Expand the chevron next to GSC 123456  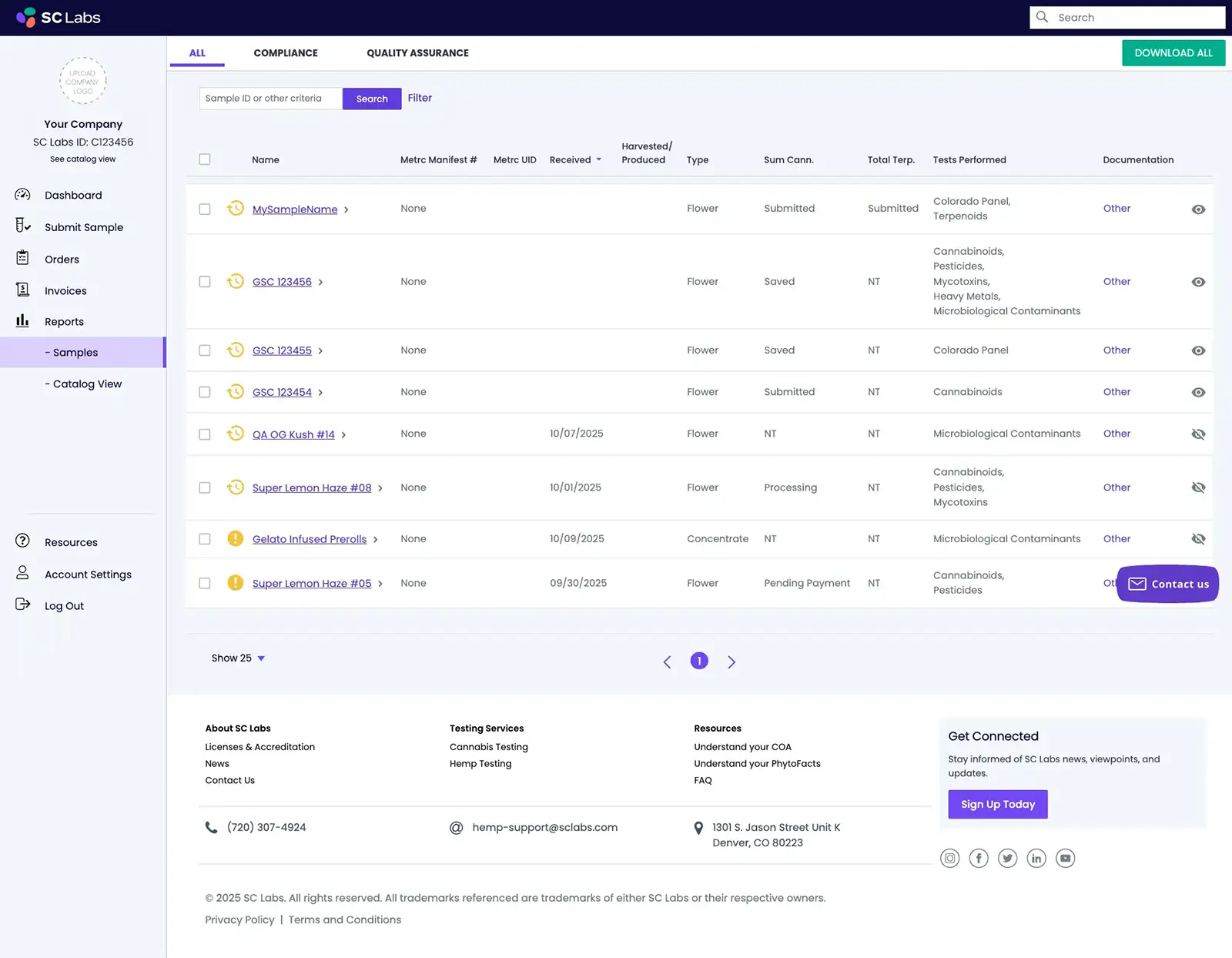pos(321,283)
